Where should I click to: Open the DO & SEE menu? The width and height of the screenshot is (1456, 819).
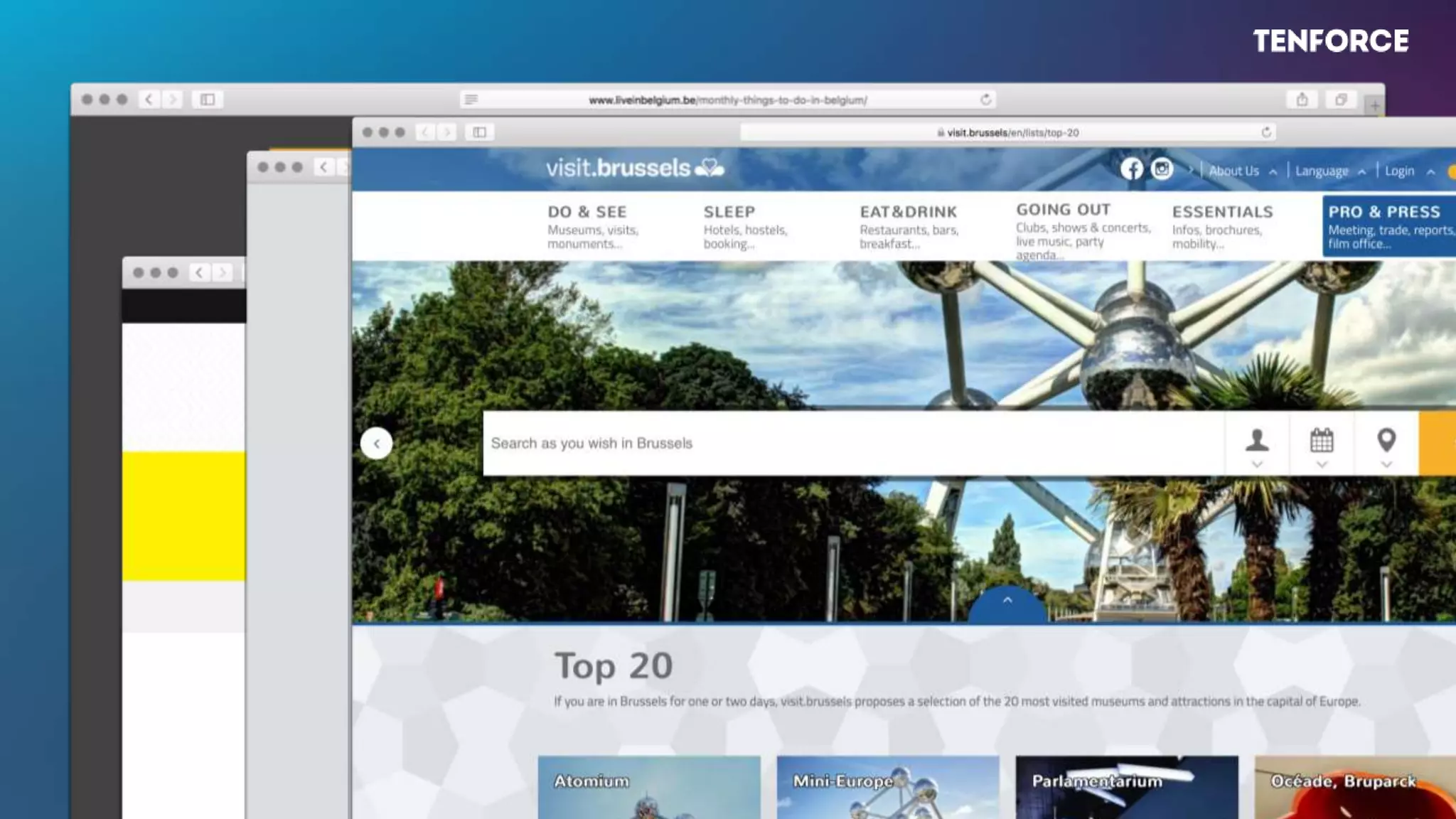(x=587, y=212)
